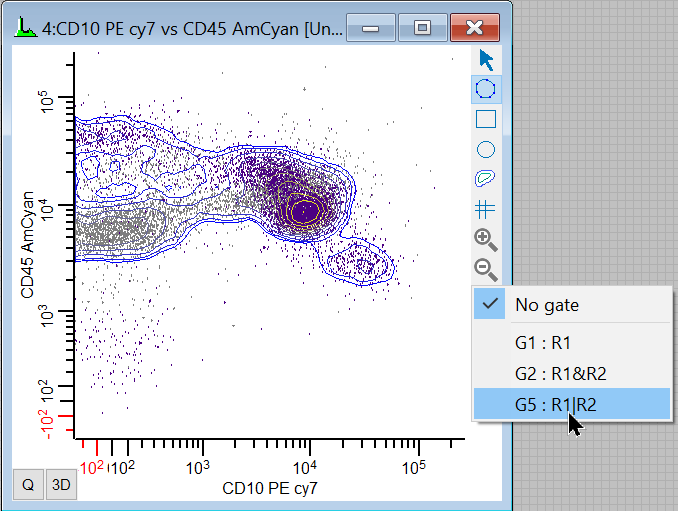This screenshot has height=511, width=678.
Task: Activate the contour auto-gate tool
Action: 486,179
